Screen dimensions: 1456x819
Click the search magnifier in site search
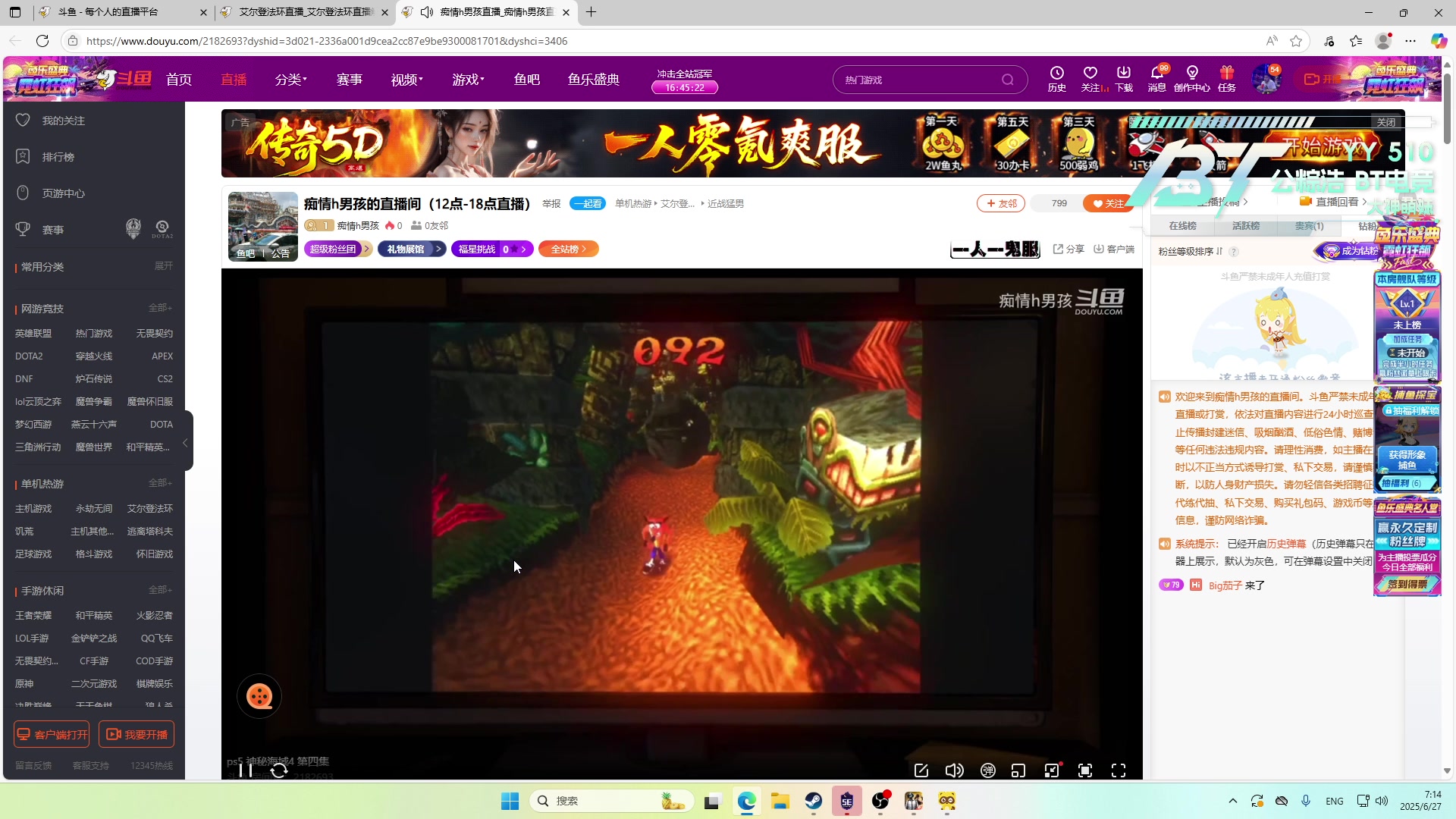coord(1008,80)
